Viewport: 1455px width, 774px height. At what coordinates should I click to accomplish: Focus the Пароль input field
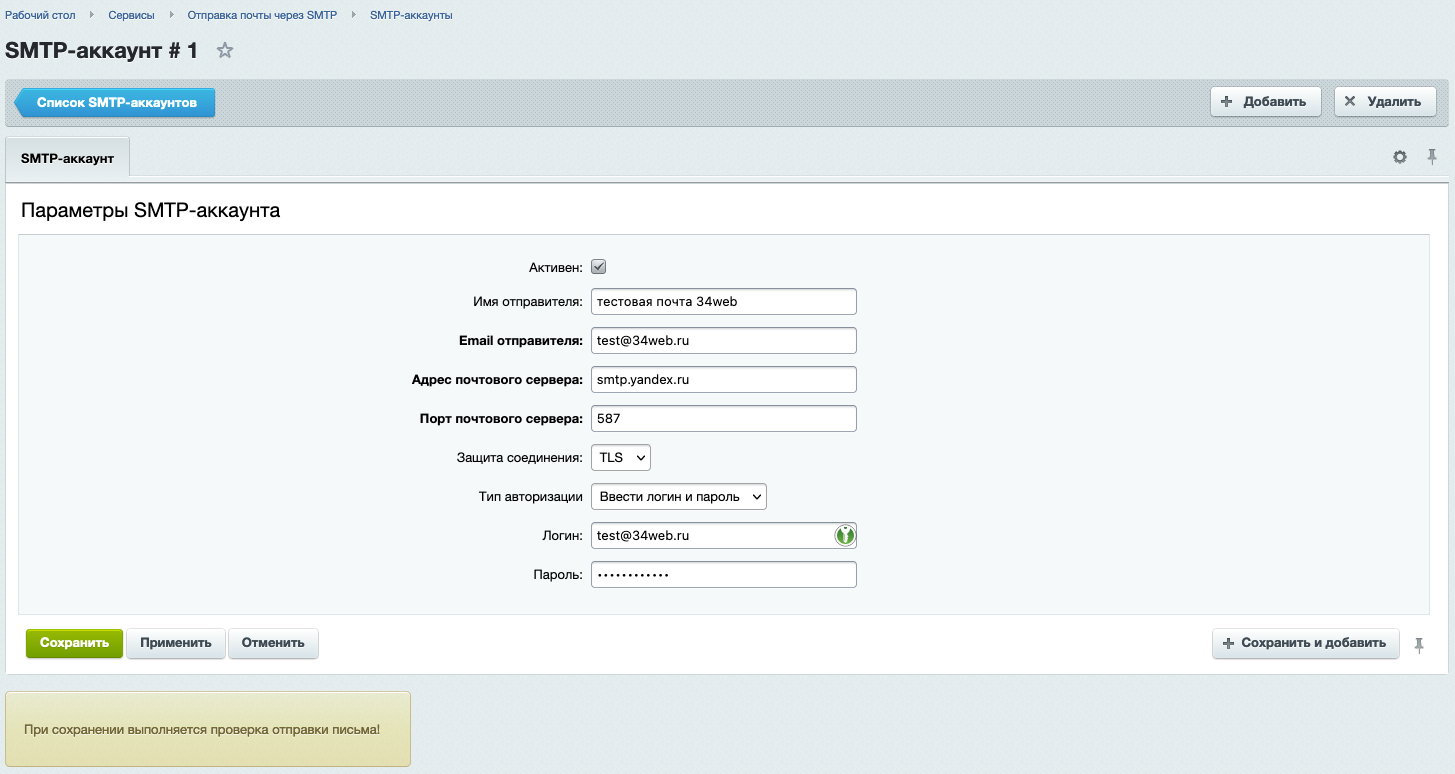coord(724,575)
